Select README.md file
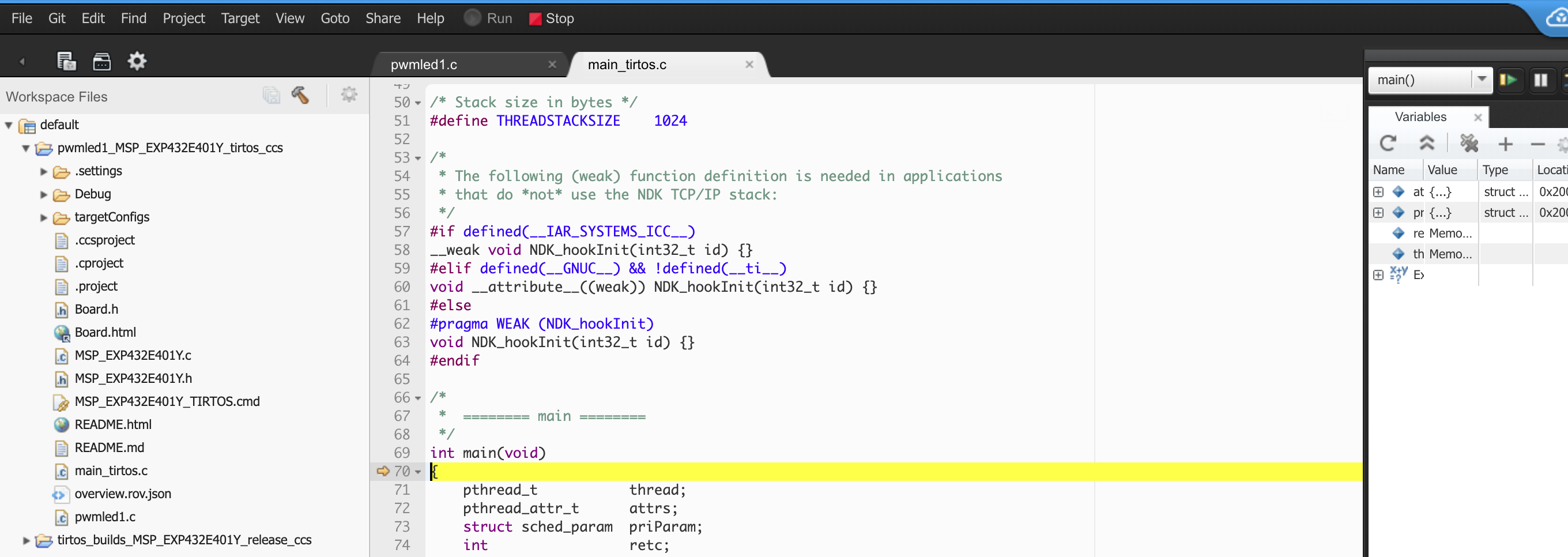 [109, 448]
